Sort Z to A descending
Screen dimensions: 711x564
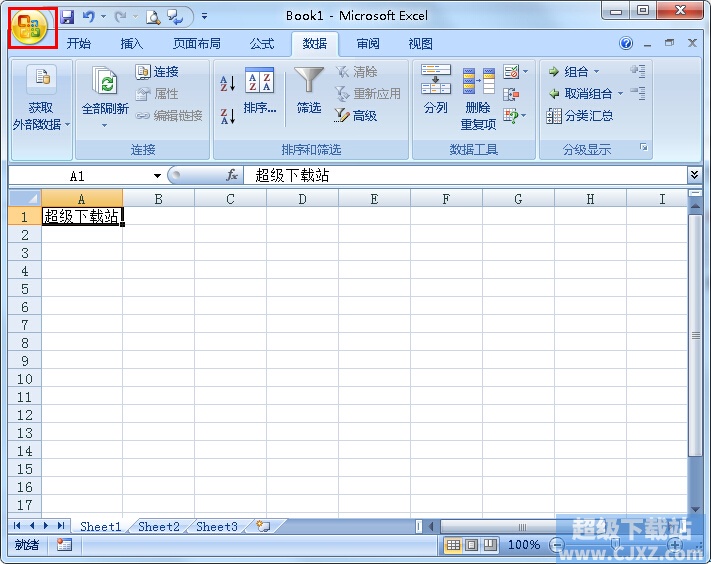[x=228, y=116]
